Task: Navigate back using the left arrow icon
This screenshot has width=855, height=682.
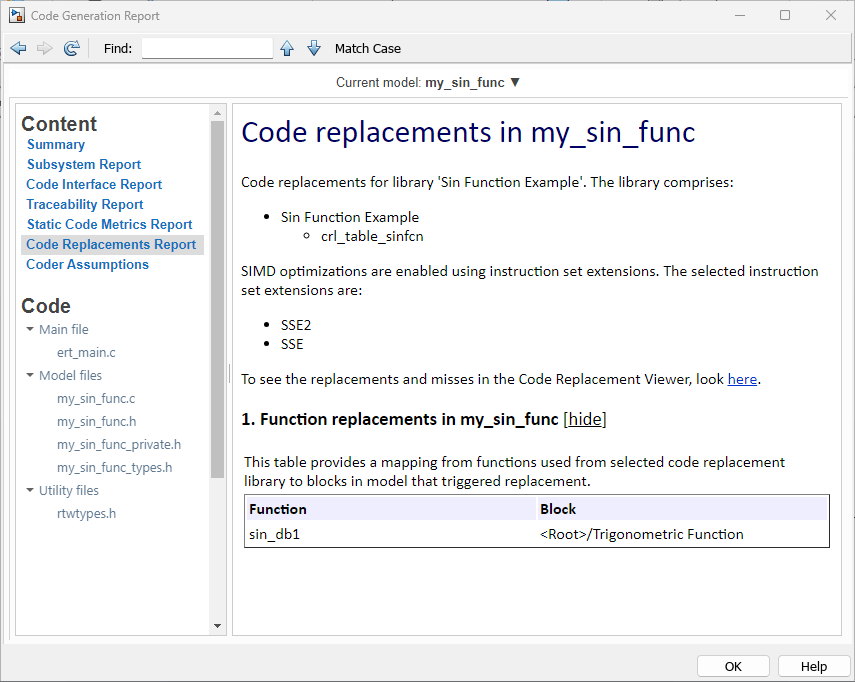Action: click(18, 48)
